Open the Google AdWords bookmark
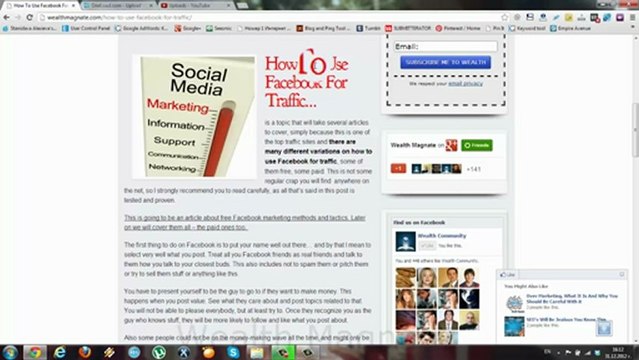 point(141,28)
